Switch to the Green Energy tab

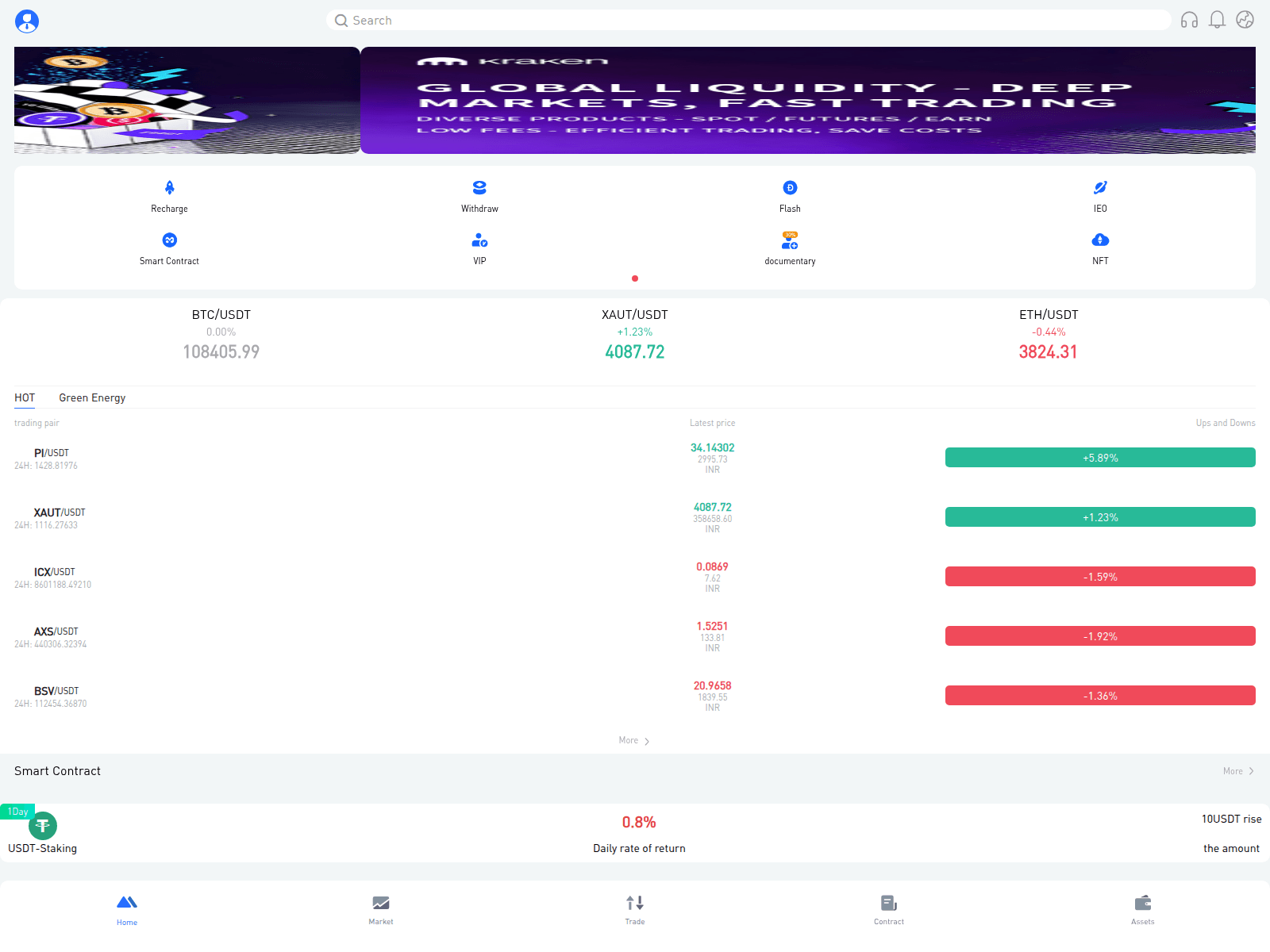coord(91,397)
